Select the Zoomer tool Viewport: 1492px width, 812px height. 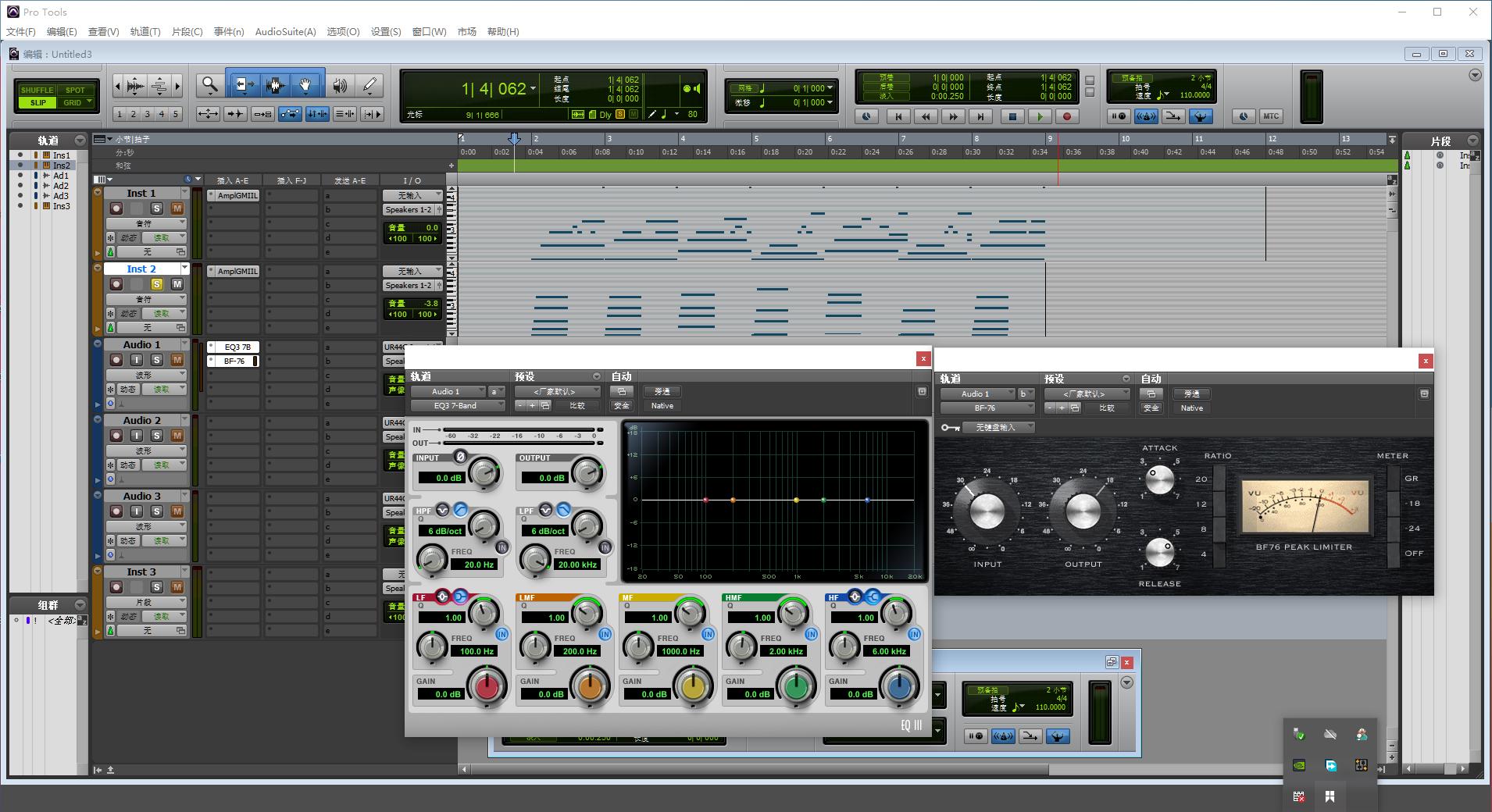[x=209, y=84]
